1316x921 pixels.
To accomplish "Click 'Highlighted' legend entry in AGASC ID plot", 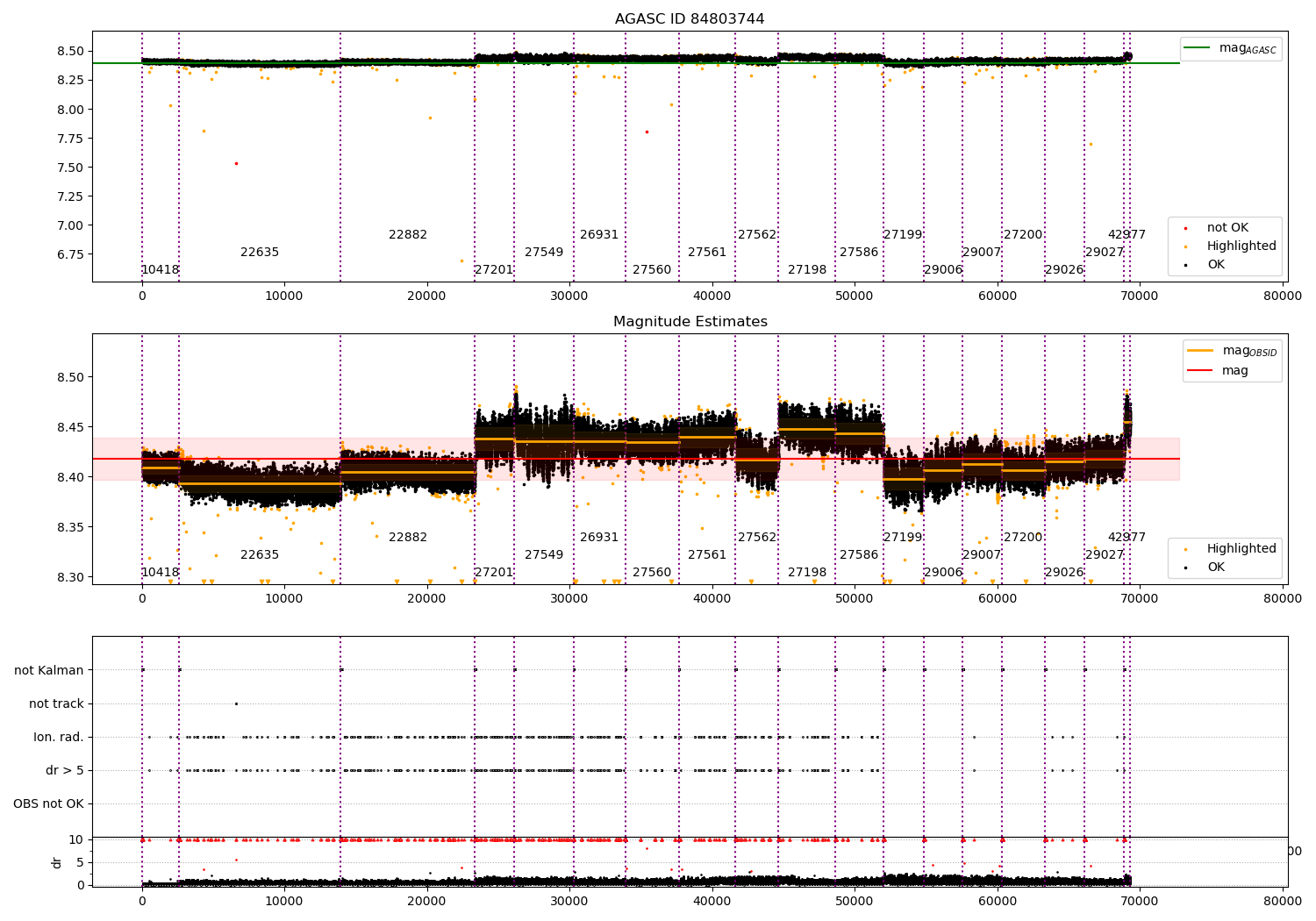I will point(1229,246).
